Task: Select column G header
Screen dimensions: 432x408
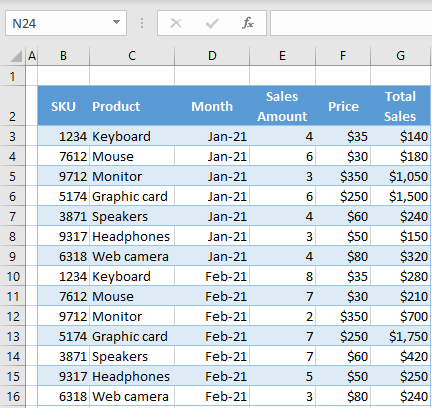Action: [x=400, y=56]
